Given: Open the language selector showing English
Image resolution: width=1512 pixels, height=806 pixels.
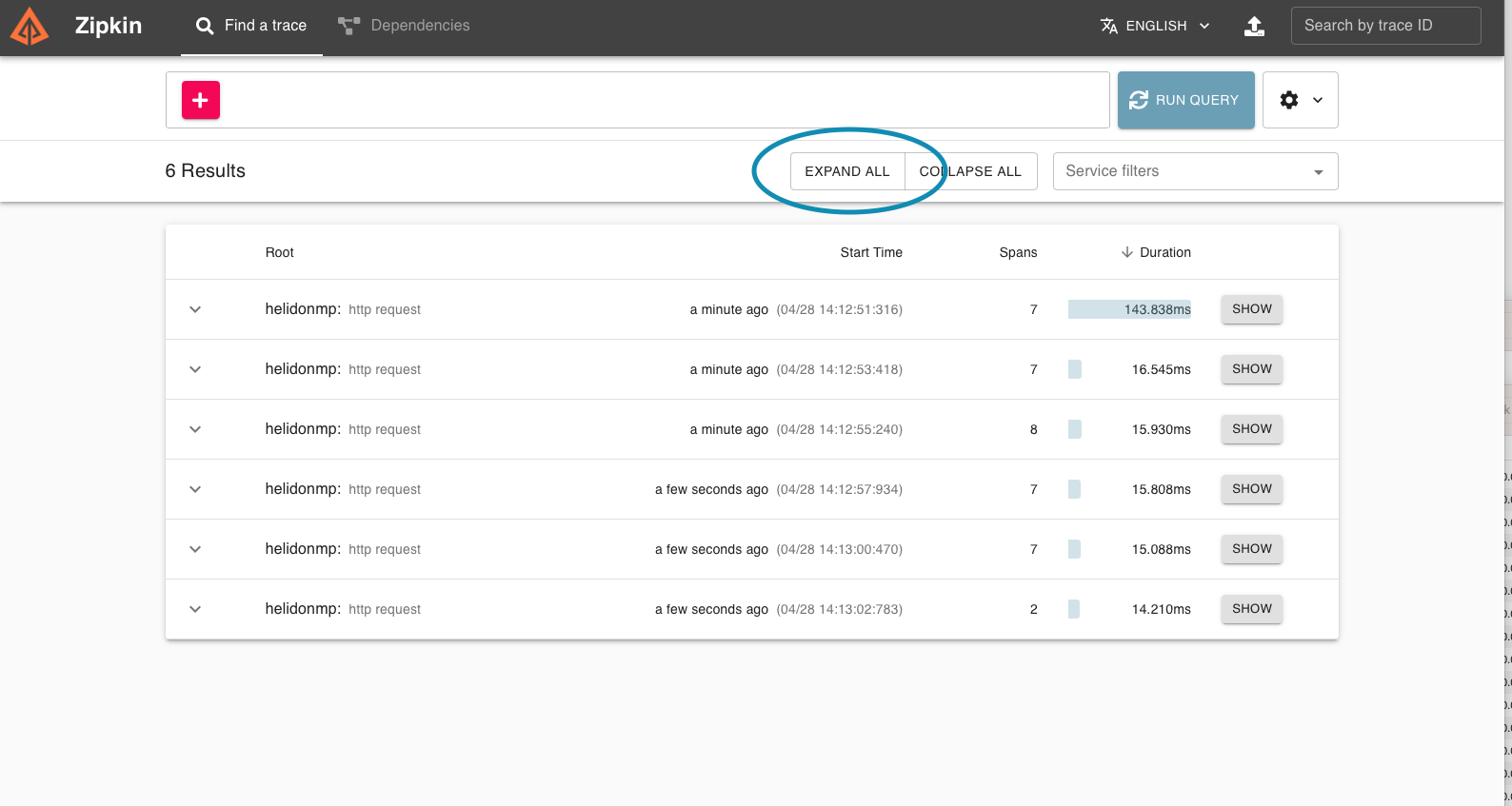Looking at the screenshot, I should (x=1155, y=26).
